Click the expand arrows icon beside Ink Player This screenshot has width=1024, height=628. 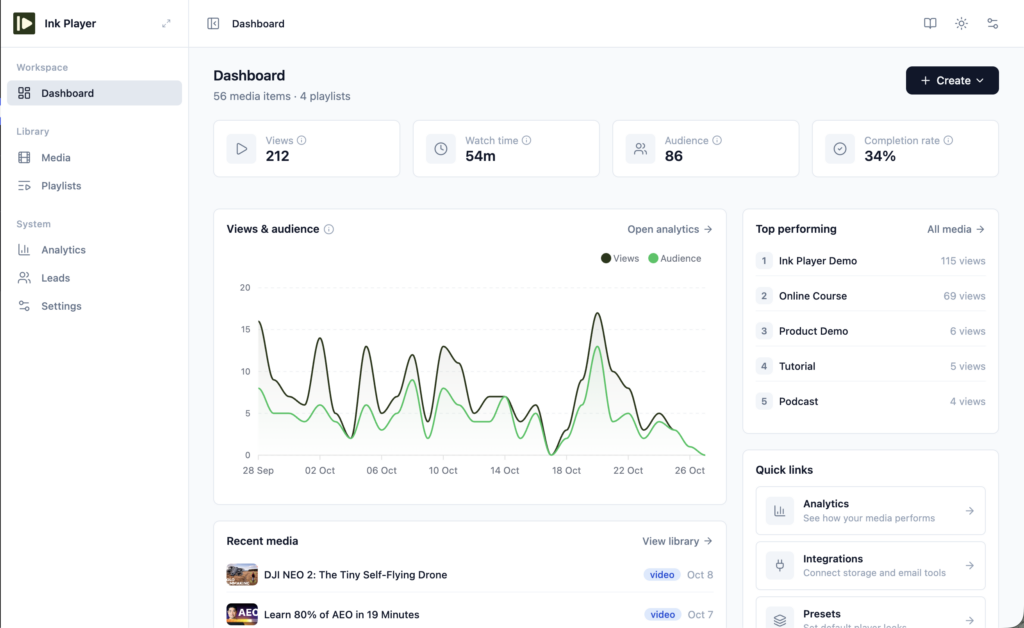point(166,24)
